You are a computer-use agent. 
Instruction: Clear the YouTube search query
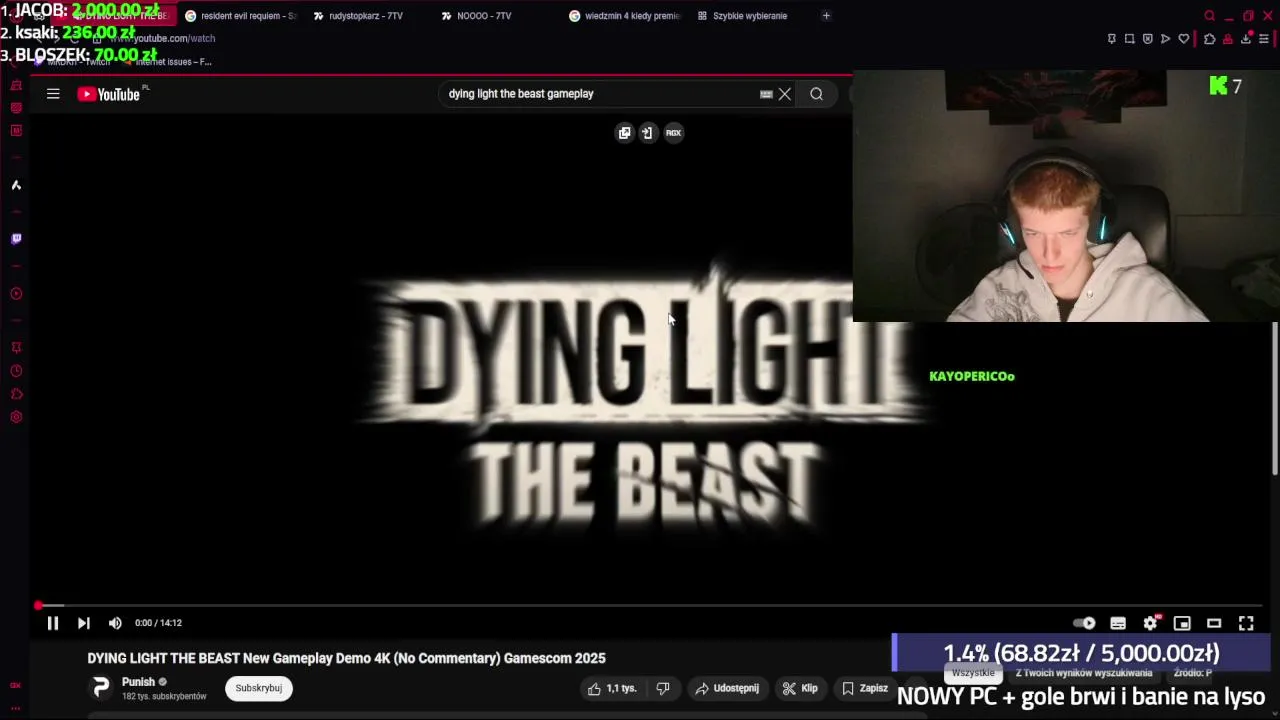pos(785,94)
